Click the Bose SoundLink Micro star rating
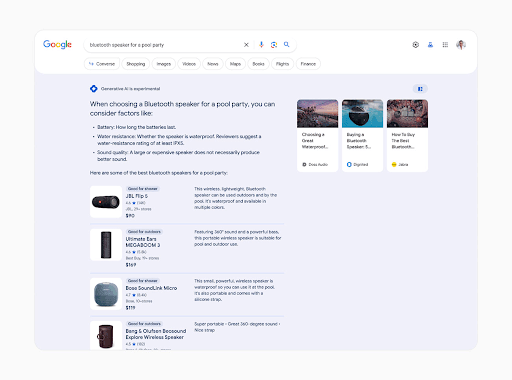 pyautogui.click(x=136, y=295)
